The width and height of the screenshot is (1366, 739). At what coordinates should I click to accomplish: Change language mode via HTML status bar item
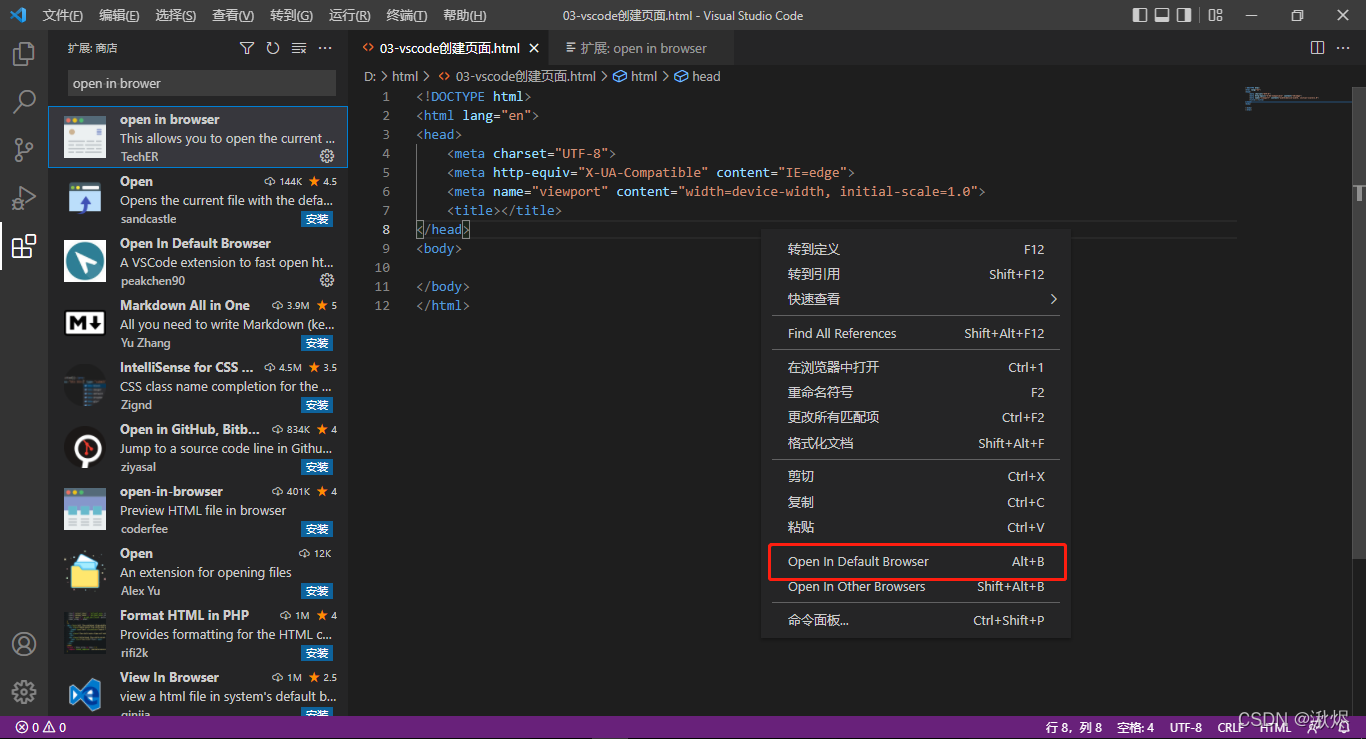click(x=1275, y=727)
